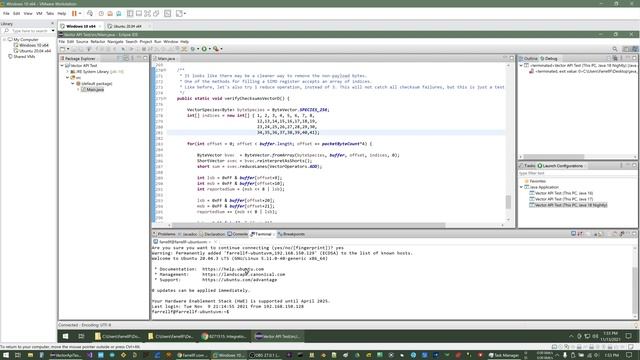Click the Eclipse Debug bug toolbar icon
Image resolution: width=640 pixels, height=360 pixels.
193,49
